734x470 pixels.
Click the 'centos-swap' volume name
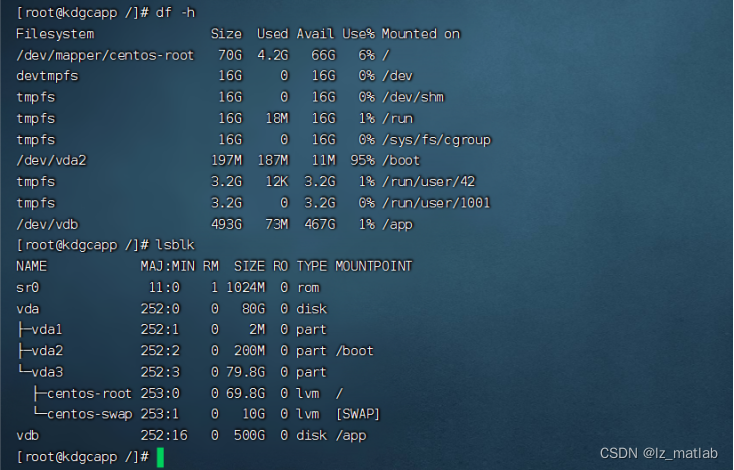click(x=90, y=414)
